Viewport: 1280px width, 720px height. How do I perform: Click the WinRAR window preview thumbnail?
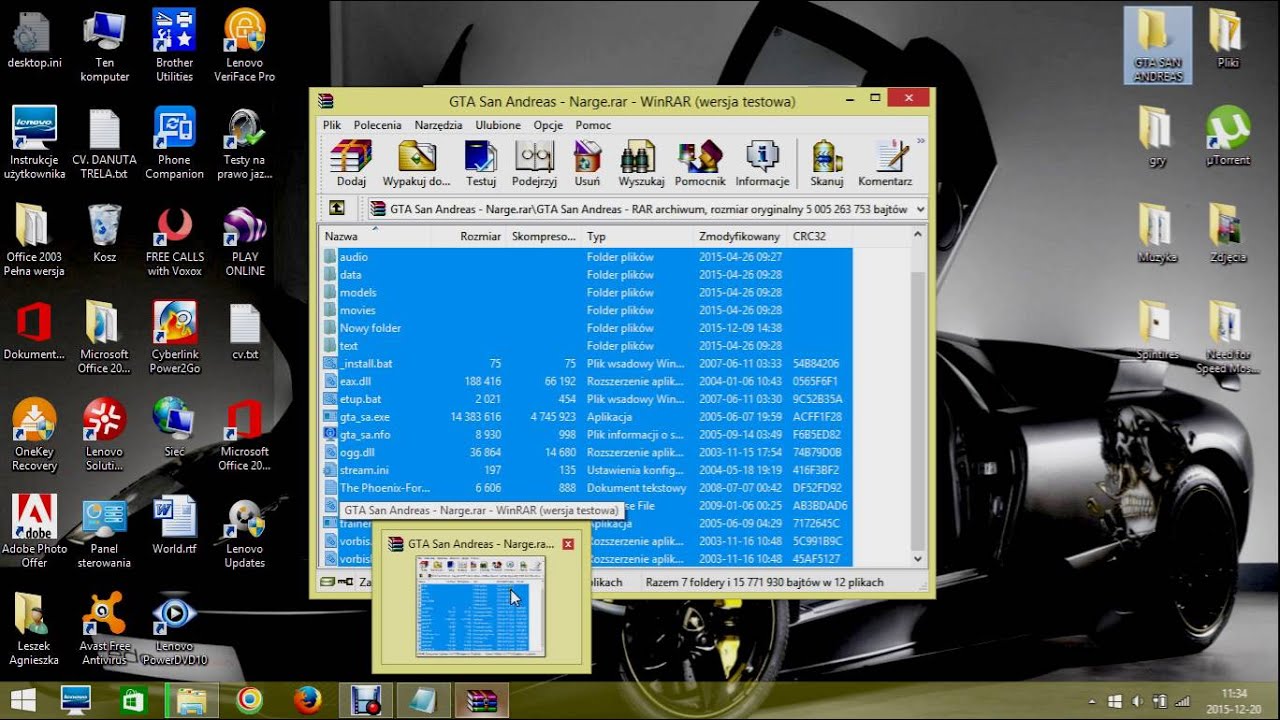(481, 606)
